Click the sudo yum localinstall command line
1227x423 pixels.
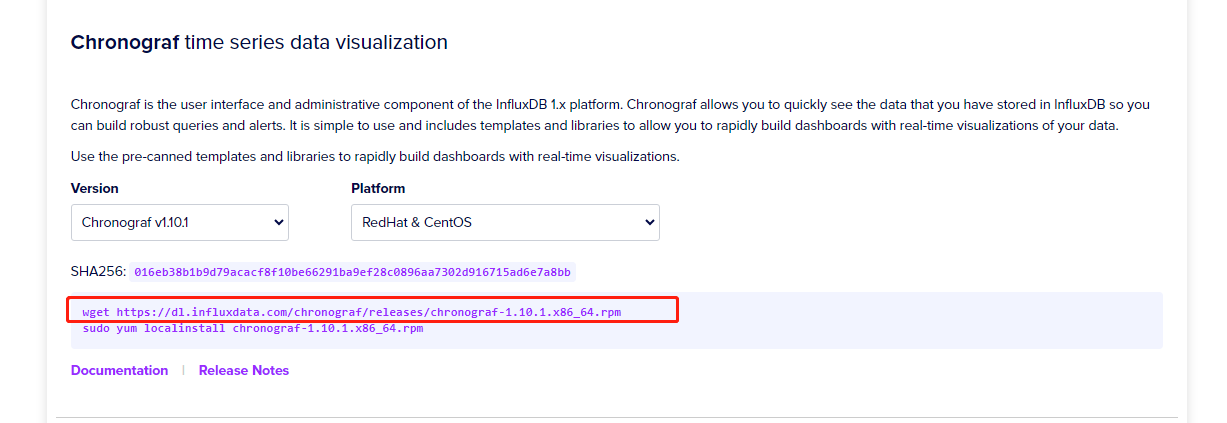tap(253, 328)
